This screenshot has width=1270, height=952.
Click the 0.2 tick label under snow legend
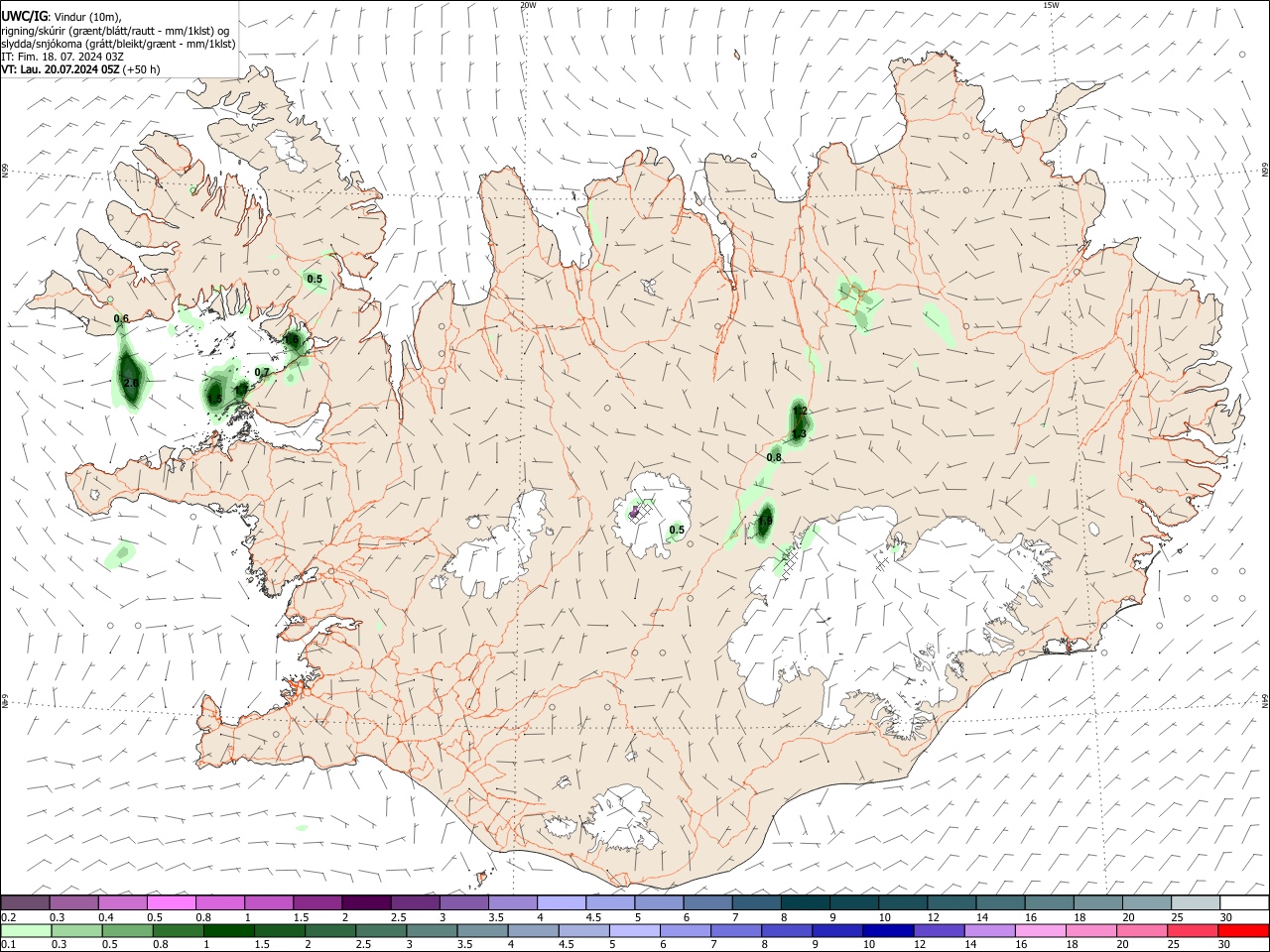[x=9, y=917]
